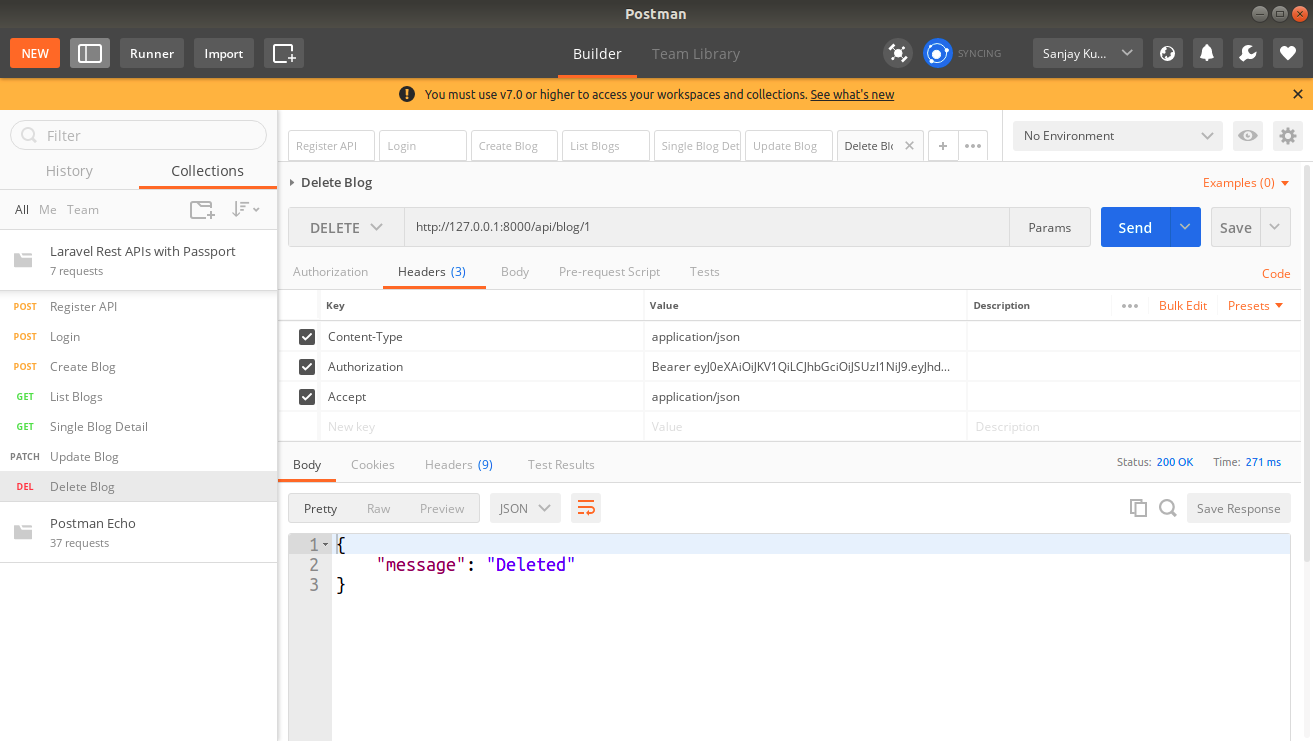The width and height of the screenshot is (1313, 741).
Task: Send the DELETE request
Action: (x=1135, y=227)
